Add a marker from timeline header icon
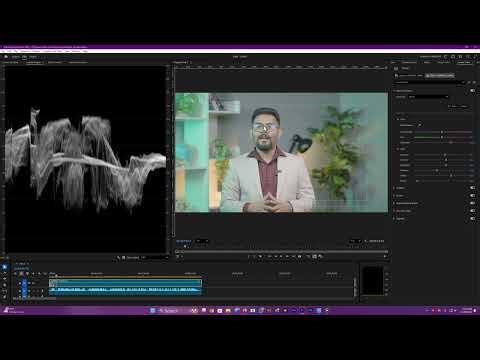 (x=33, y=274)
